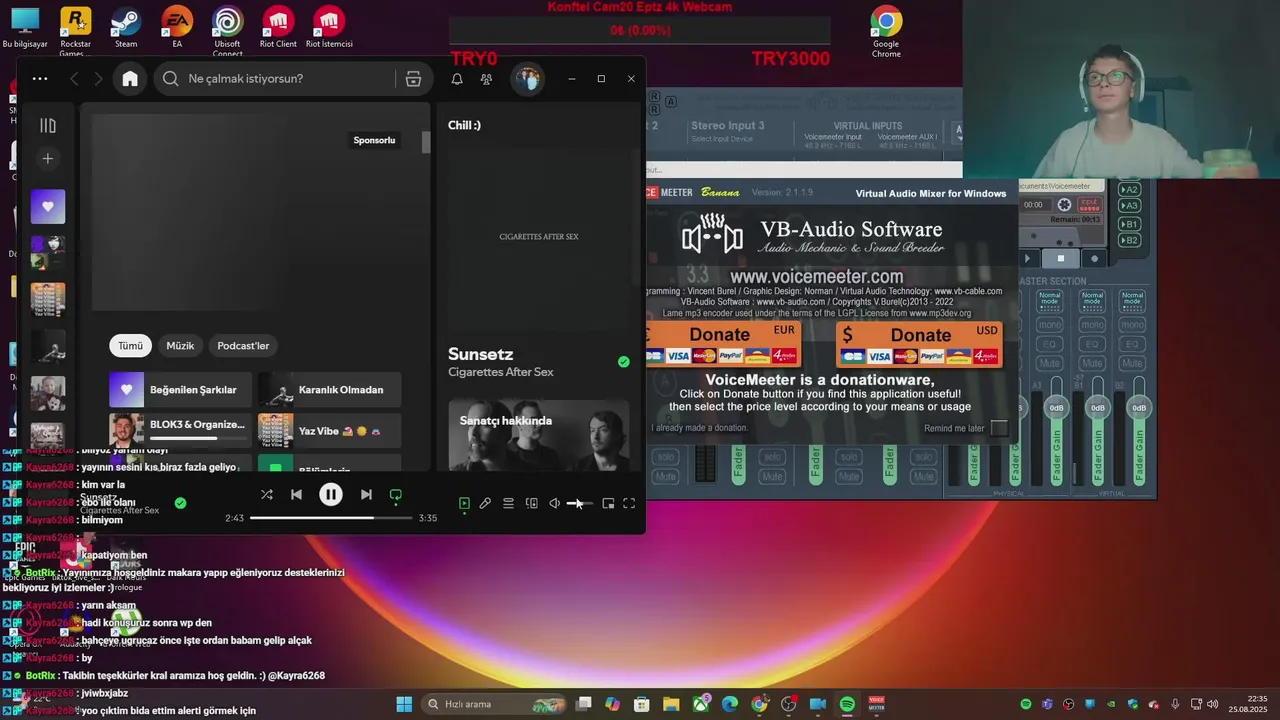
Task: Open Liked Songs heart tile in sidebar
Action: tap(48, 207)
